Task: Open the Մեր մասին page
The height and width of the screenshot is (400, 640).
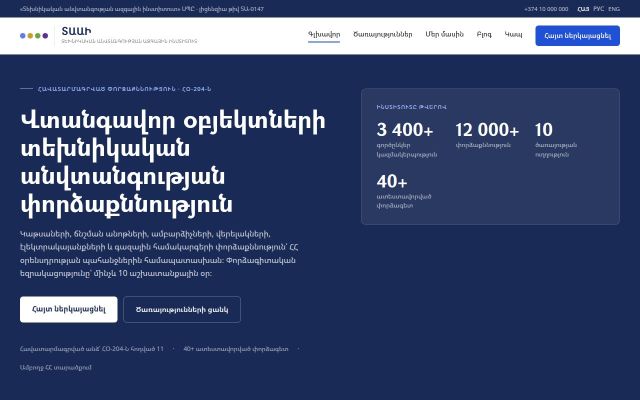Action: tap(444, 35)
